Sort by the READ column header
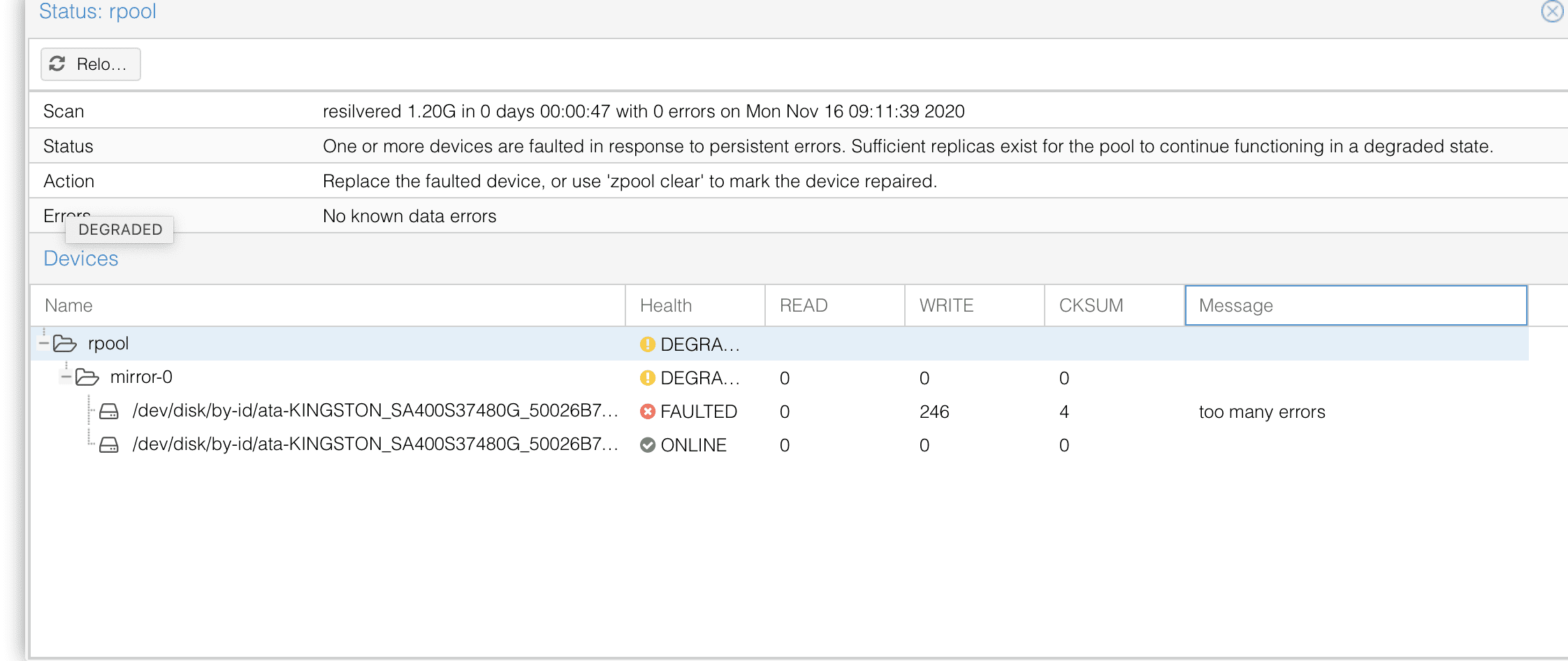1568x661 pixels. coord(835,305)
